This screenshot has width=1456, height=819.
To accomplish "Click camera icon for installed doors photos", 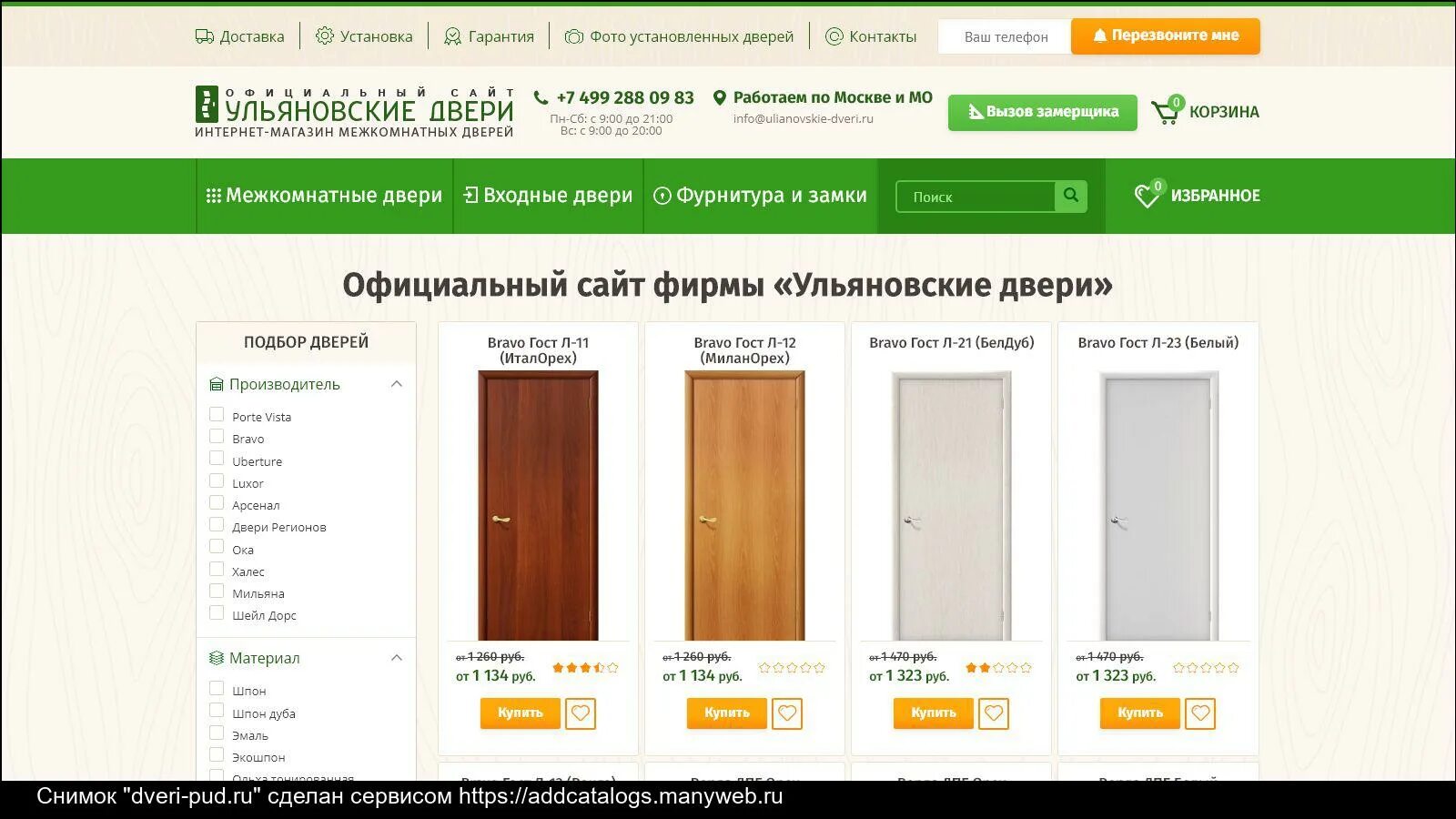I will pos(573,36).
